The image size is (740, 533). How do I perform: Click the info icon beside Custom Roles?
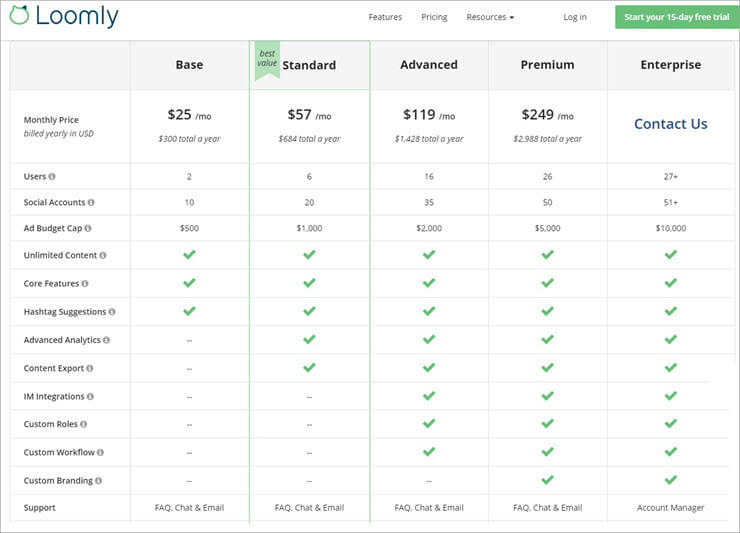point(84,424)
